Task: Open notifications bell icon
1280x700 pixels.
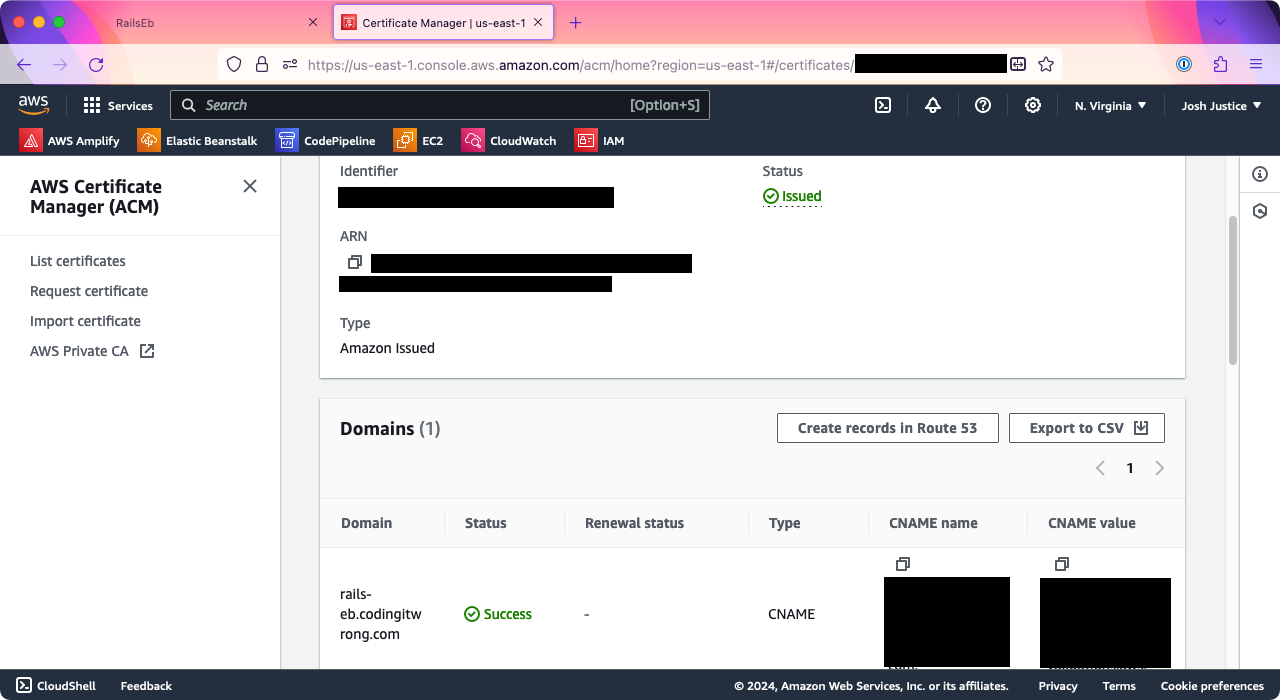Action: coord(933,105)
